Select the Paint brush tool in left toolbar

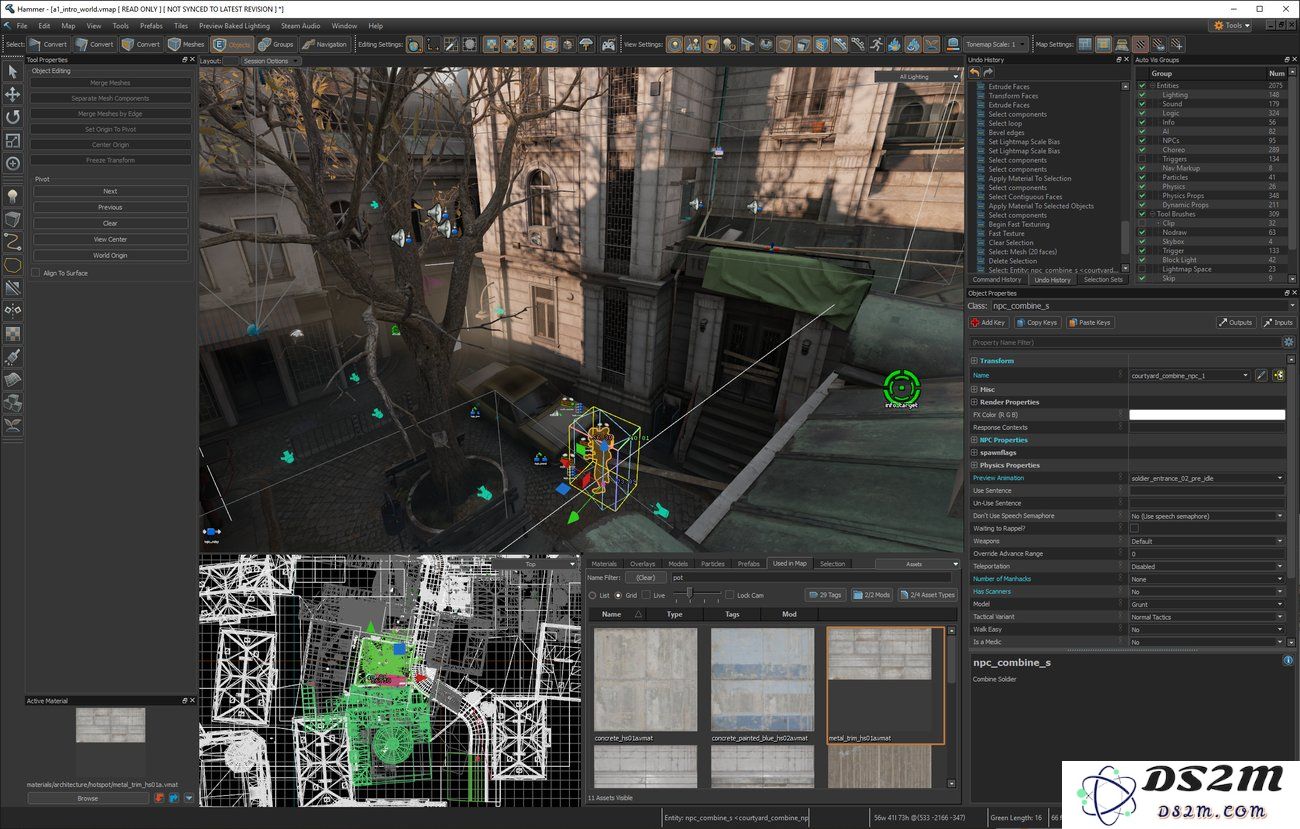(x=13, y=357)
